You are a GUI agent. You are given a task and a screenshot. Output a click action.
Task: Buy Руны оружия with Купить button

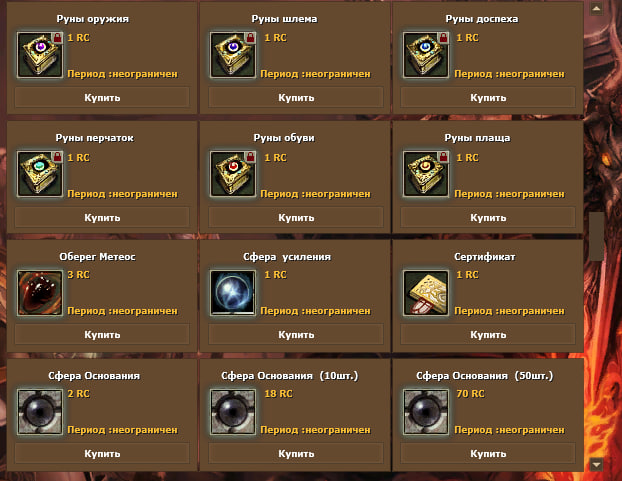pos(102,98)
